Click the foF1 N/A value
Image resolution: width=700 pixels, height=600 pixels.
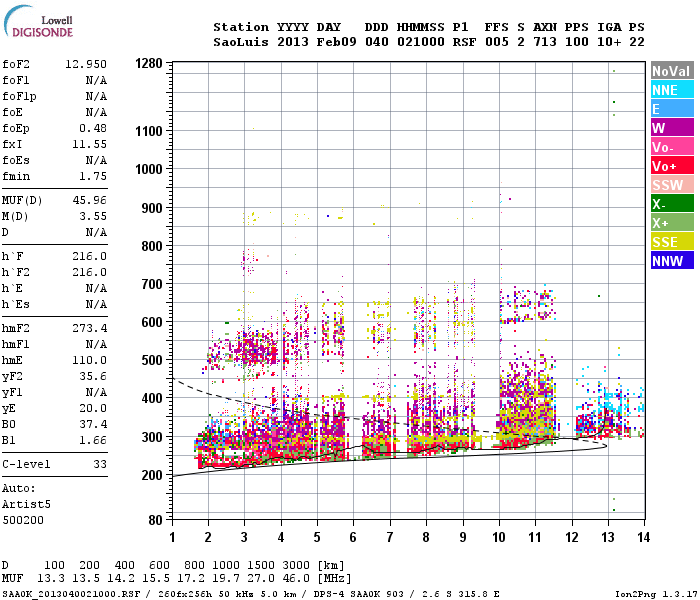point(96,80)
